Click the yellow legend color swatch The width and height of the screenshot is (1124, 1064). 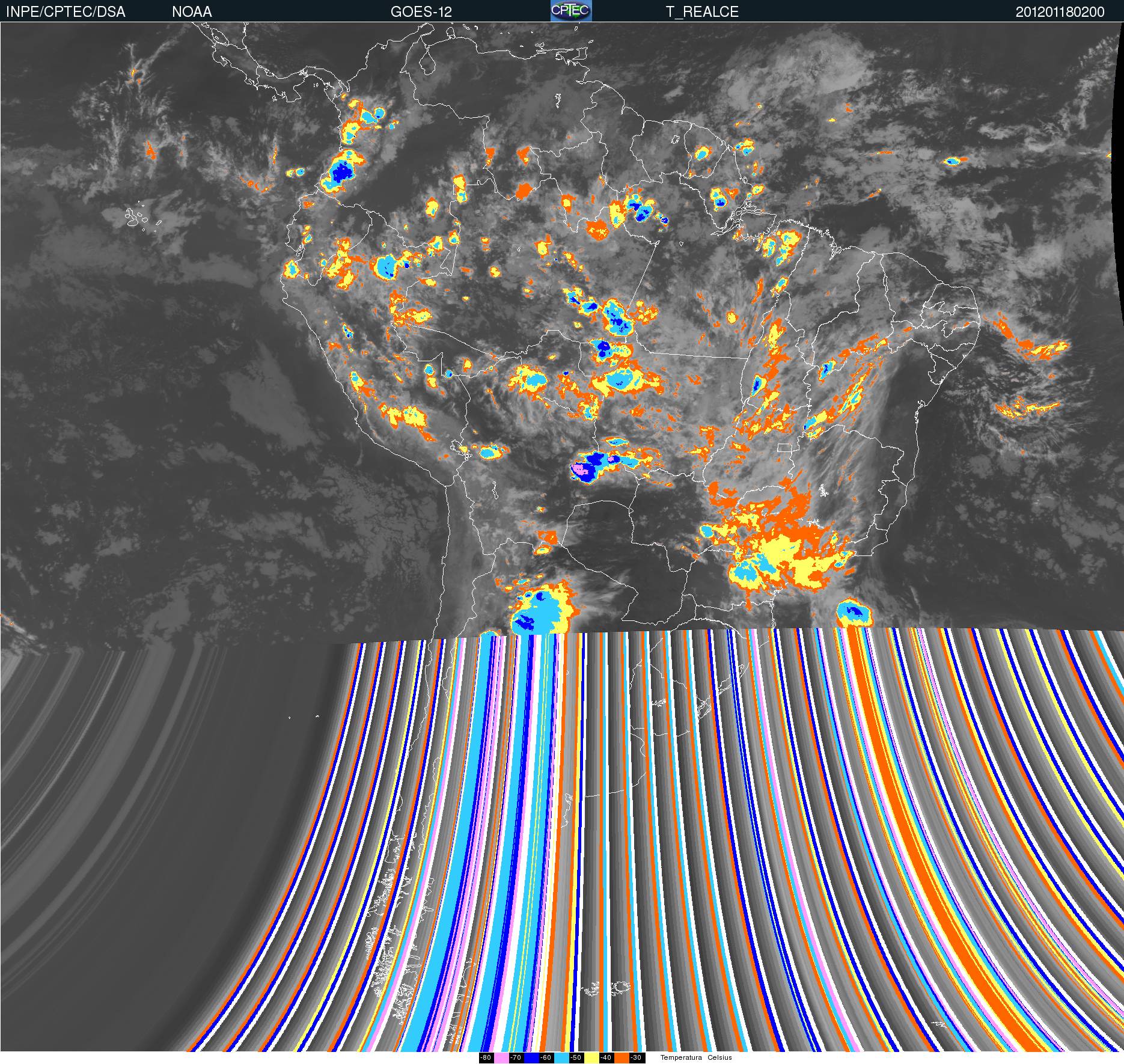pyautogui.click(x=591, y=1058)
